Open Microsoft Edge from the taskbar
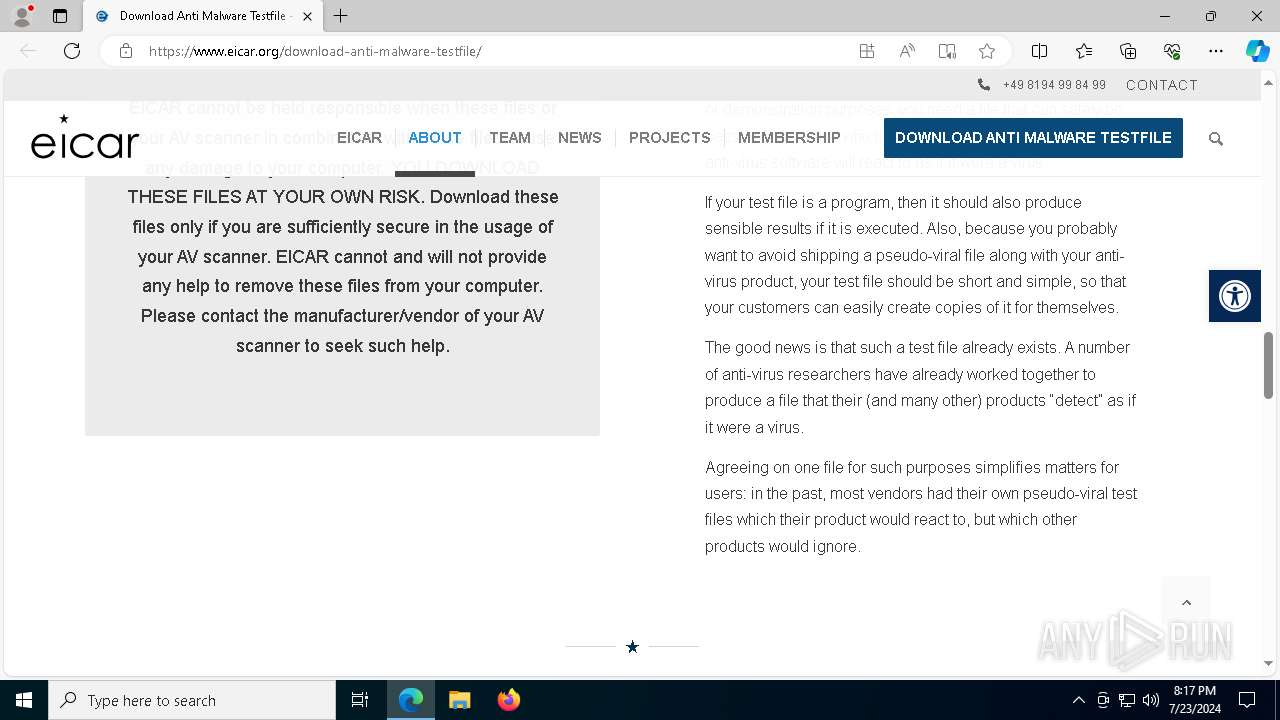This screenshot has width=1280, height=720. click(411, 700)
